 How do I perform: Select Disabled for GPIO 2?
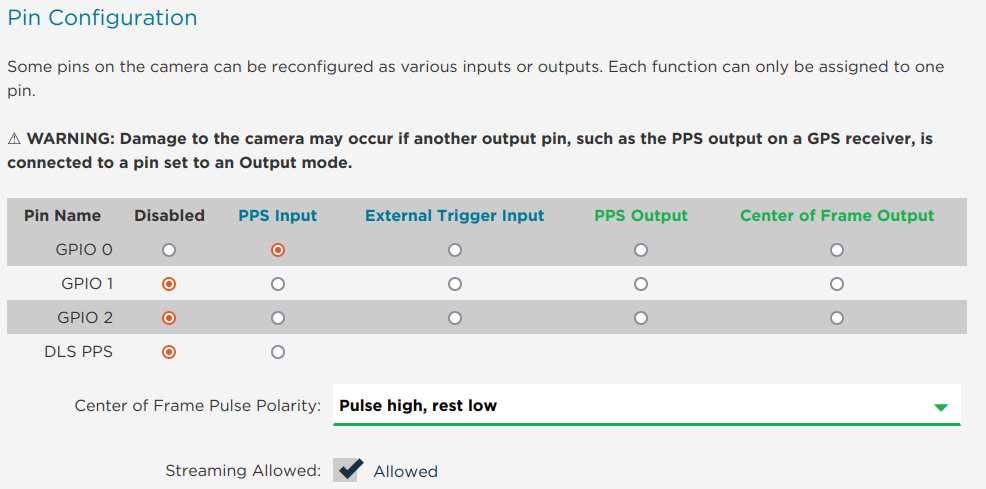169,318
